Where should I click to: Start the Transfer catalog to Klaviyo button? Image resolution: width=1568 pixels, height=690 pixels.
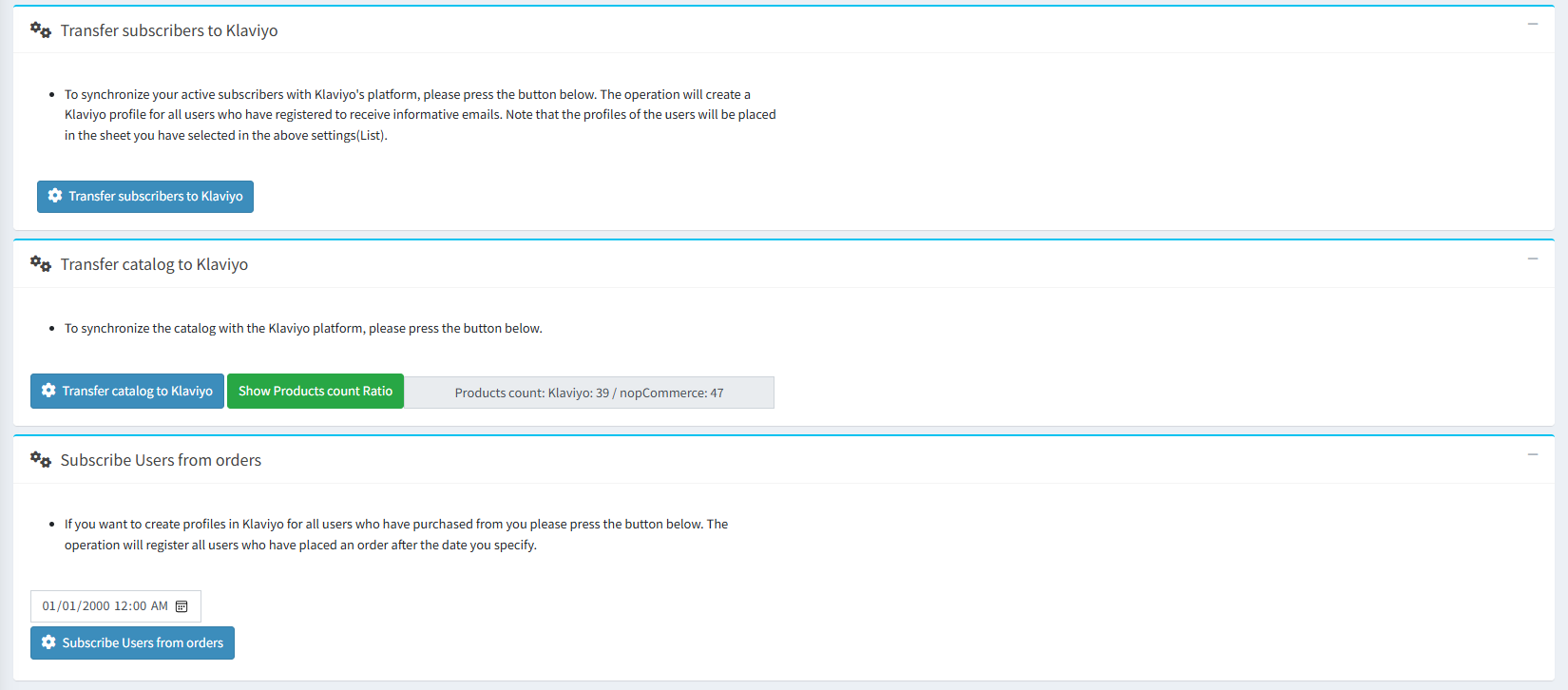tap(127, 392)
